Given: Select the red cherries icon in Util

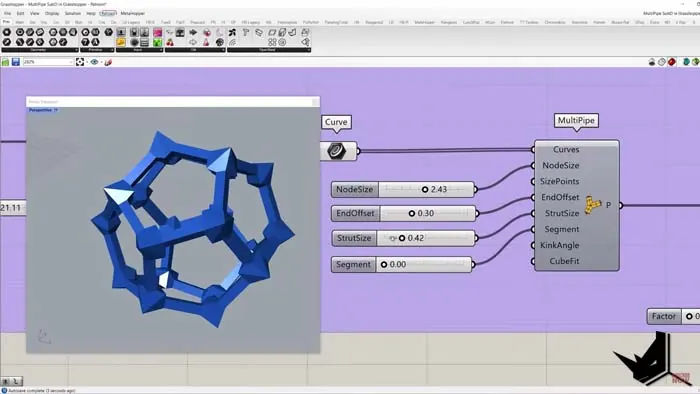Looking at the screenshot, I should point(170,42).
